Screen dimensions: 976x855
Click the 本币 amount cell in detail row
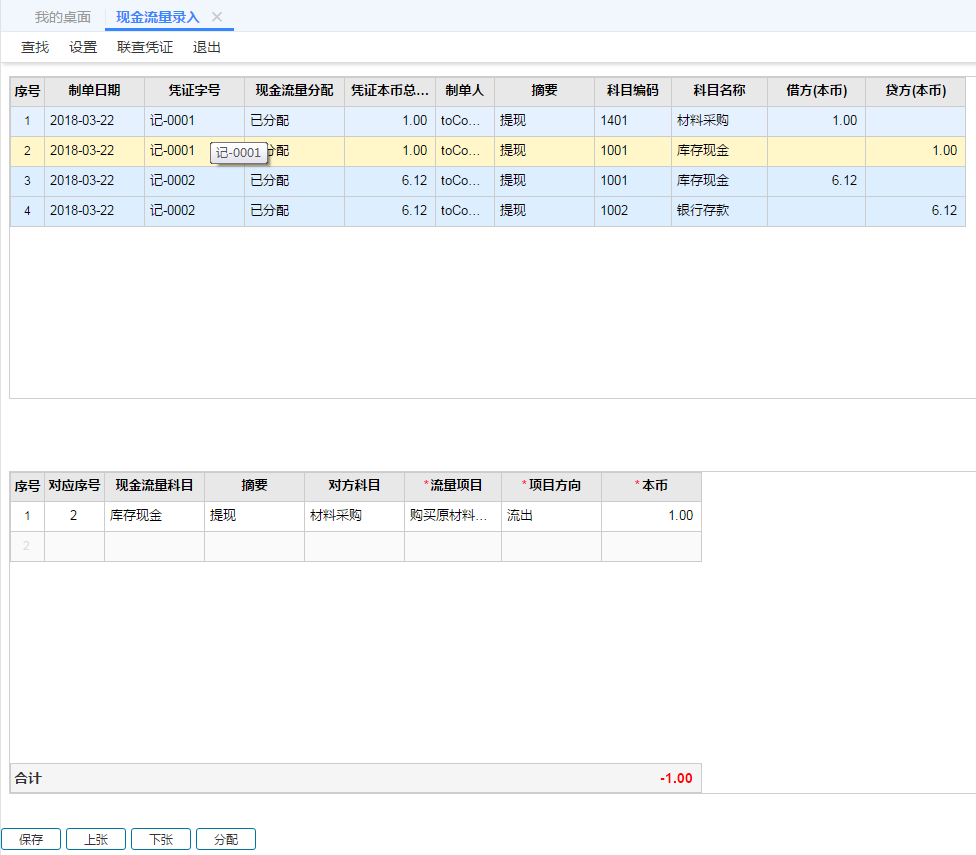pos(651,516)
